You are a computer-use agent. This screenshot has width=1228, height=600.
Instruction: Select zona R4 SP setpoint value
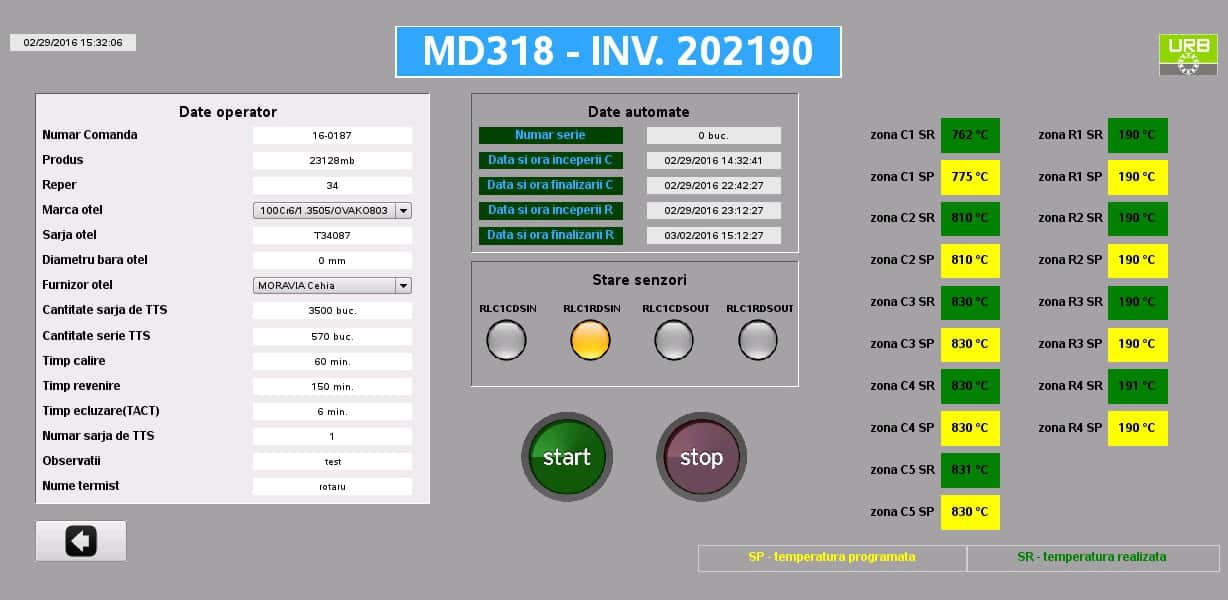tap(1137, 428)
